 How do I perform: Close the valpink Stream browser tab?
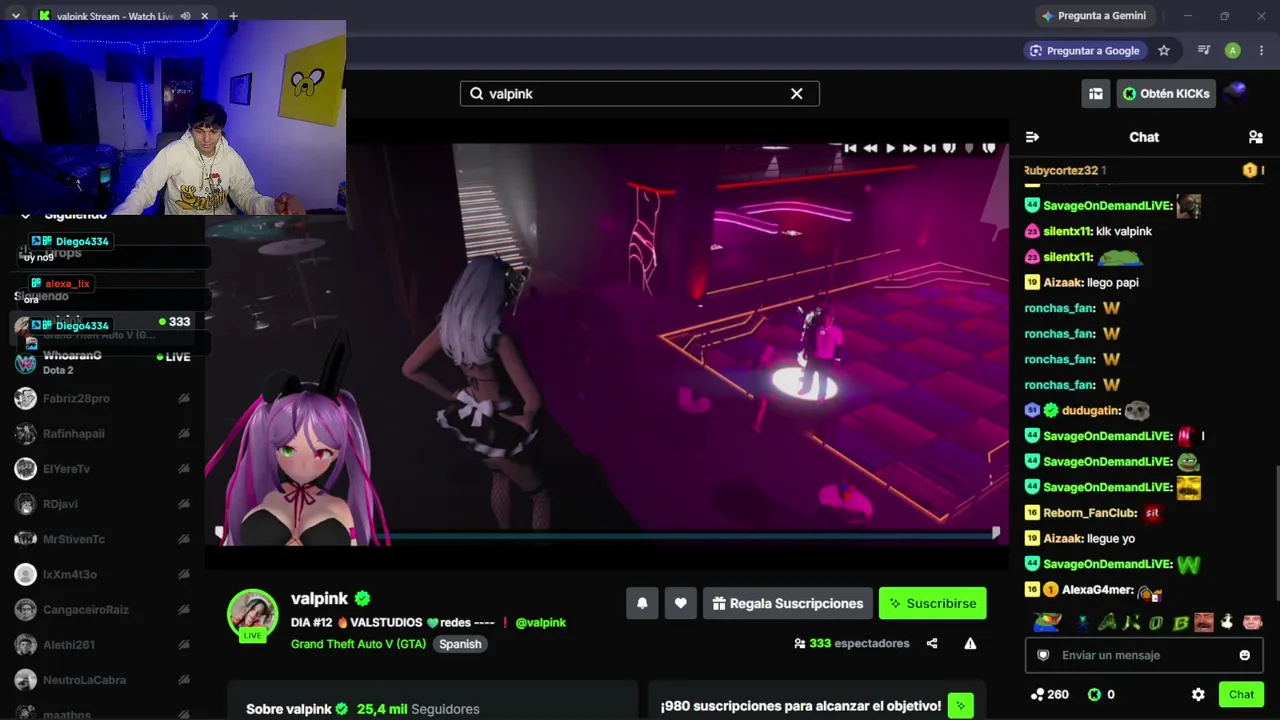205,16
